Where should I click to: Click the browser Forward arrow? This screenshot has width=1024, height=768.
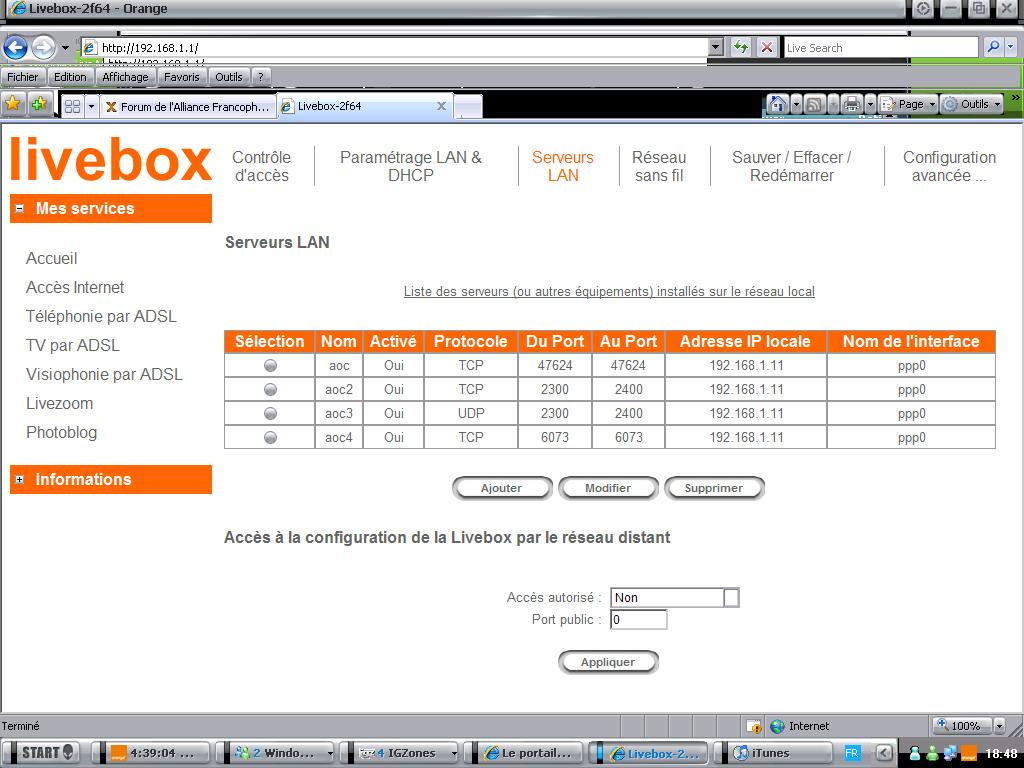click(x=43, y=47)
